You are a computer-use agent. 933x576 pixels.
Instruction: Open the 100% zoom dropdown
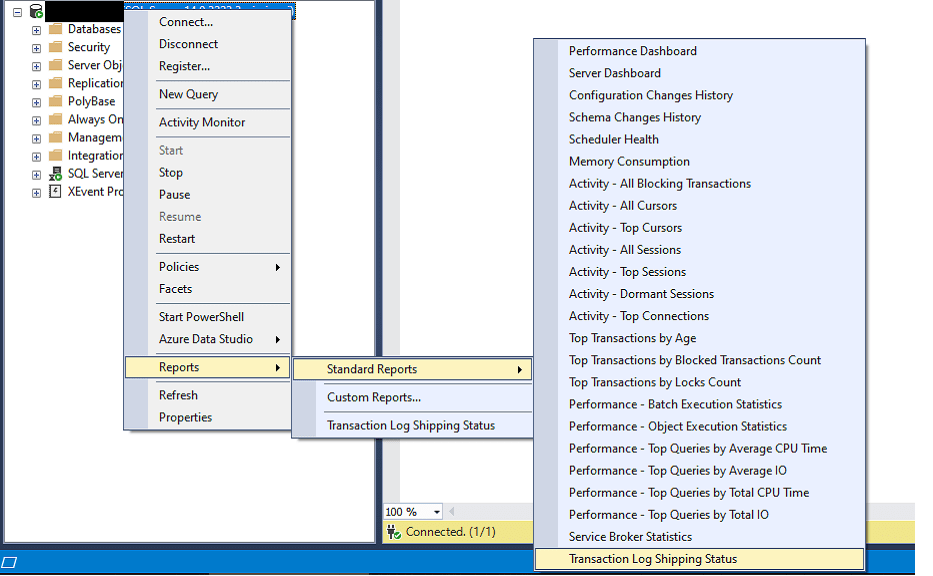(x=435, y=511)
